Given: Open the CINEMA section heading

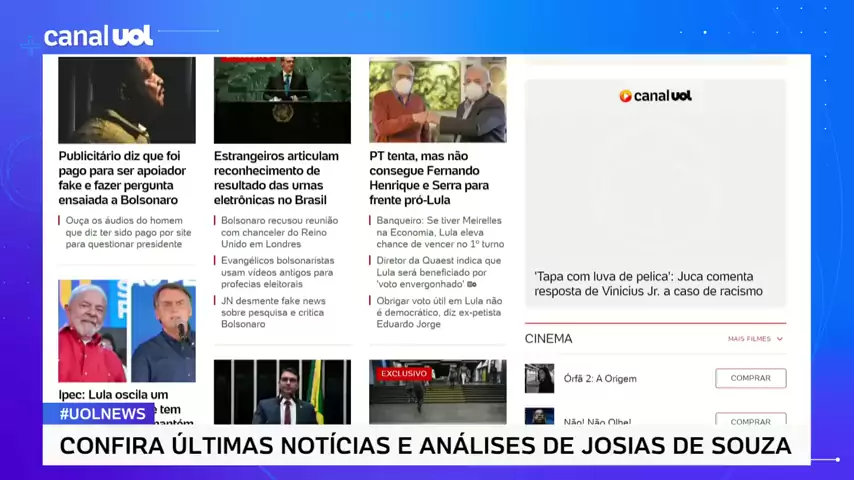Looking at the screenshot, I should pyautogui.click(x=548, y=339).
